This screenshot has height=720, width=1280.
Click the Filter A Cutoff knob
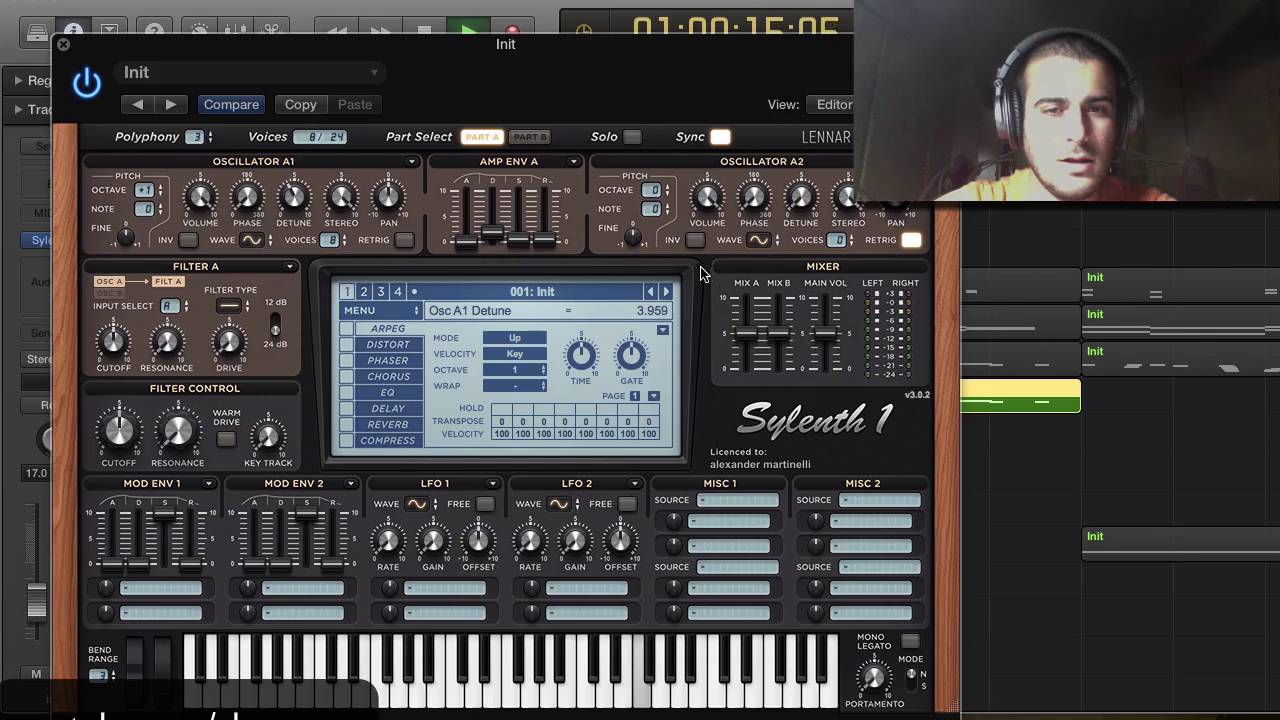click(x=113, y=342)
